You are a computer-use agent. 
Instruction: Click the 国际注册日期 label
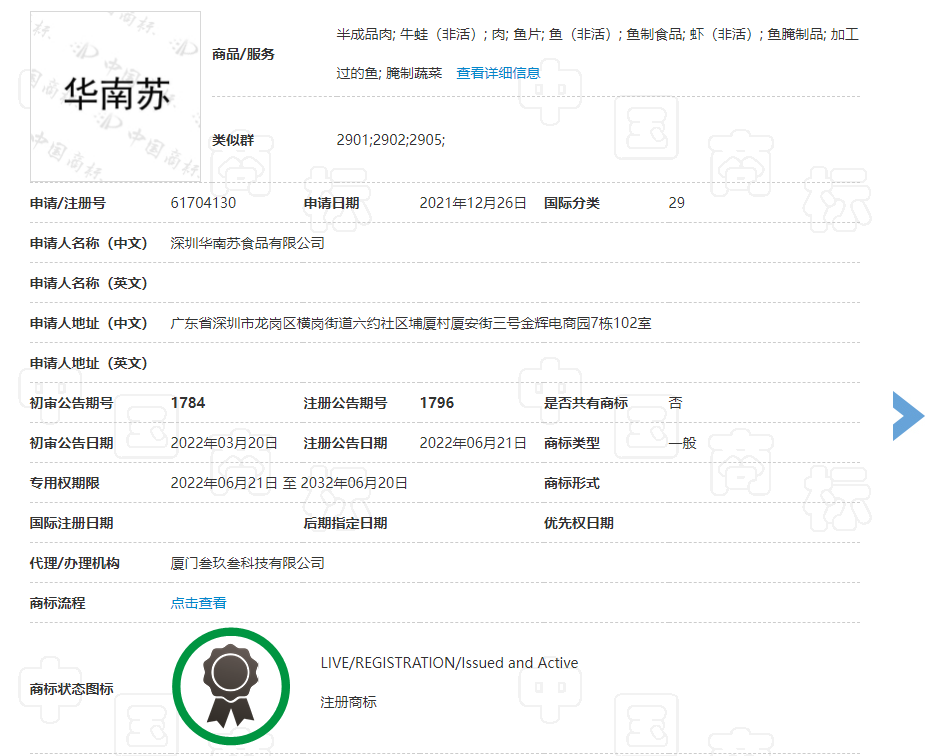(x=72, y=523)
